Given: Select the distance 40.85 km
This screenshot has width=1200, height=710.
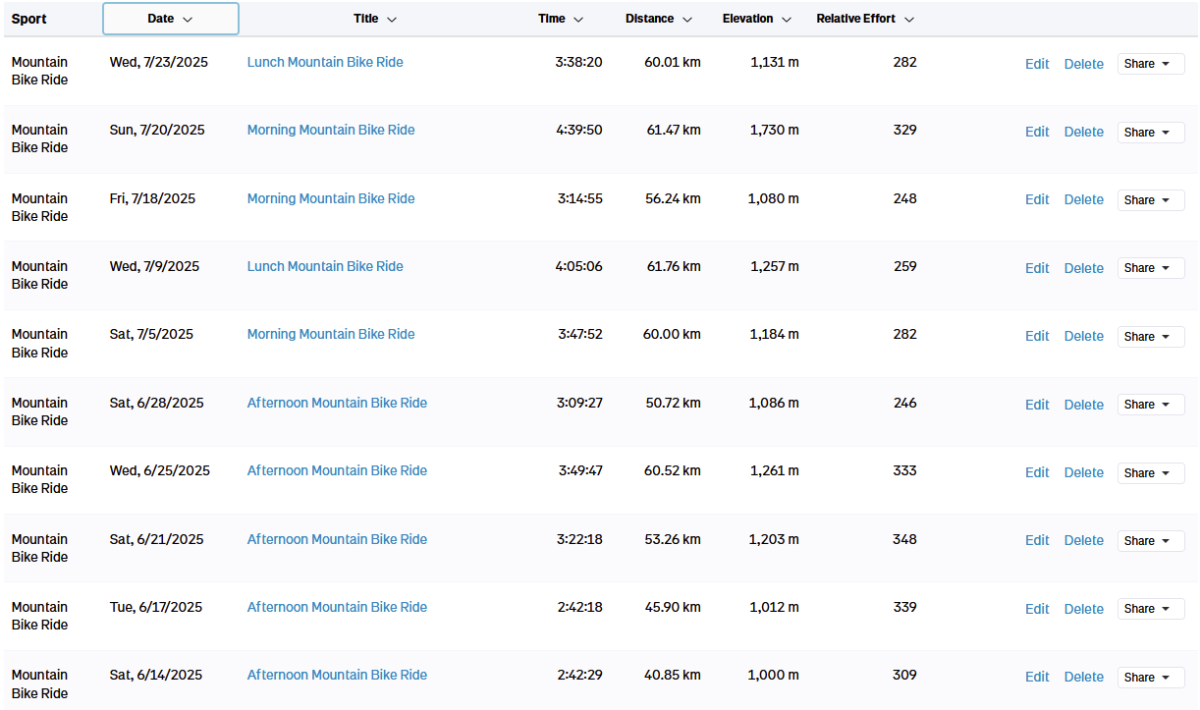Looking at the screenshot, I should 672,675.
